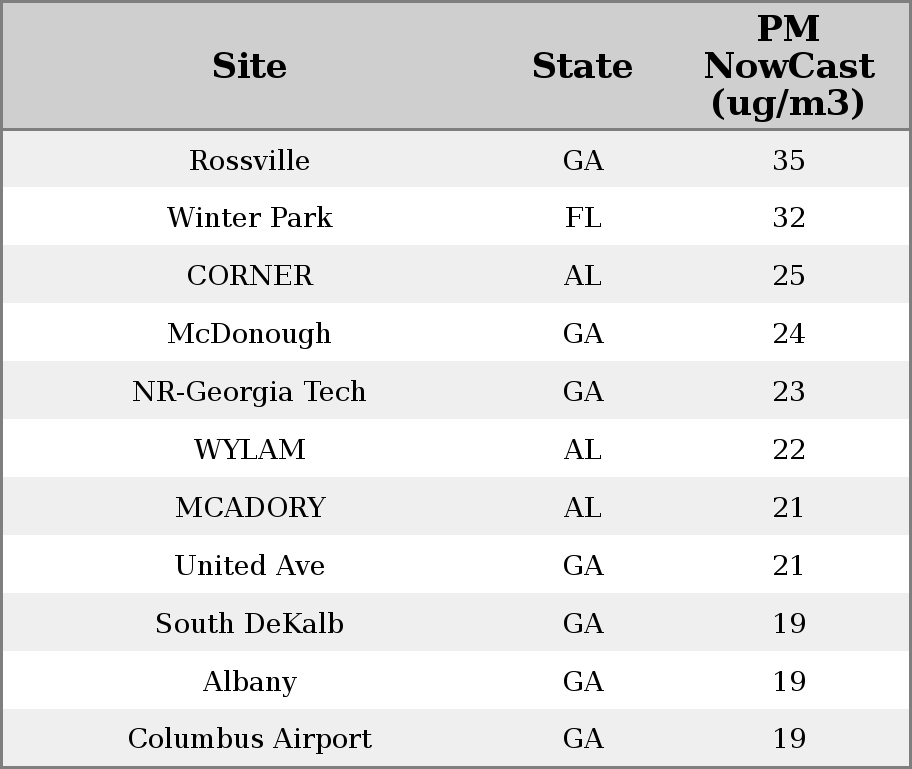Click Rossville's PM value of 35

788,161
